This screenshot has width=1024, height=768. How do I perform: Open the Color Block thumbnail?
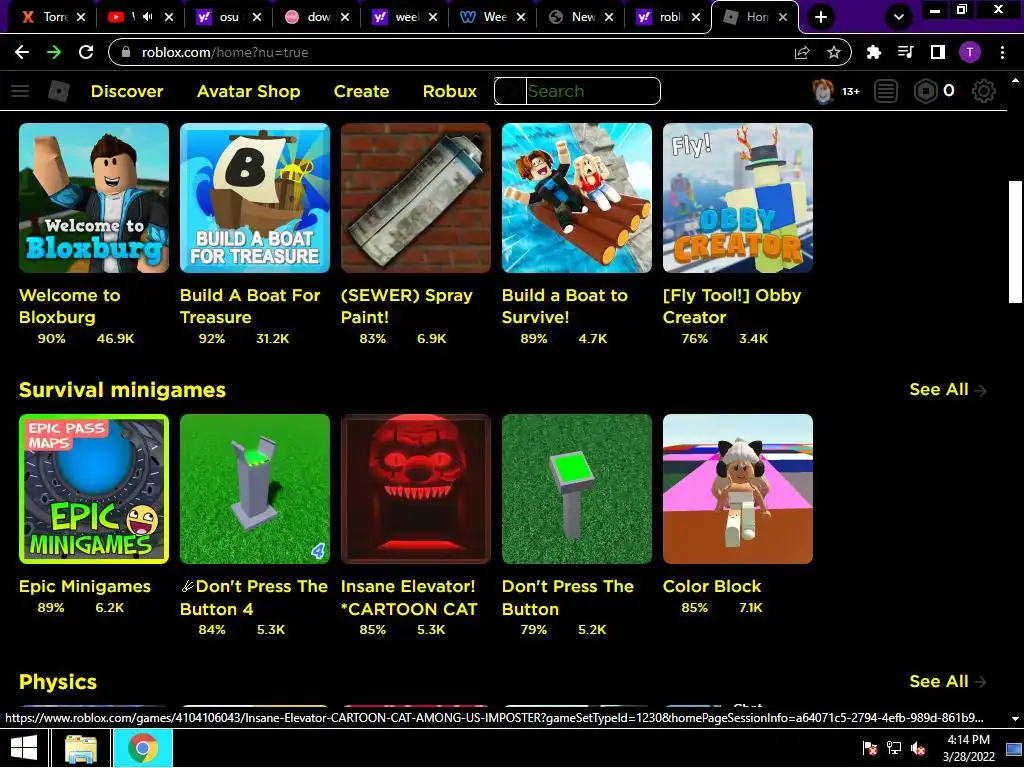tap(738, 489)
